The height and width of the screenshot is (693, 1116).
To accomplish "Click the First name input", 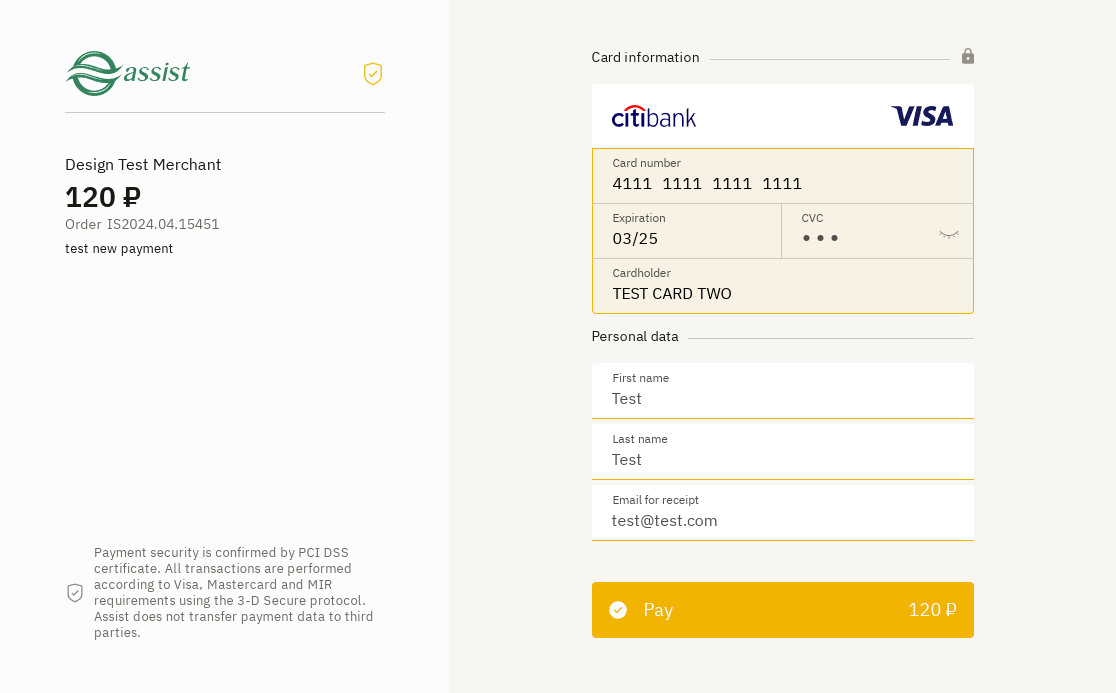I will pyautogui.click(x=782, y=398).
